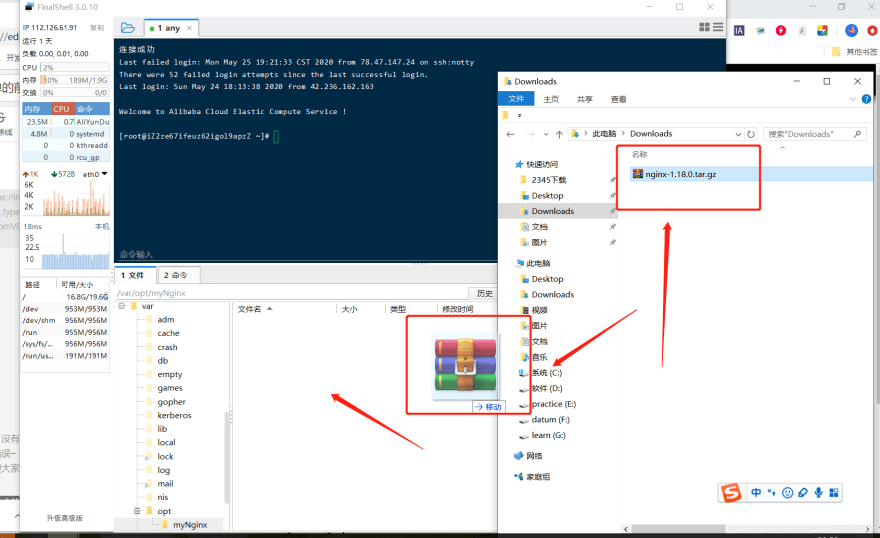Go back in Explorer navigation
Screen dimensions: 880x538
point(510,134)
